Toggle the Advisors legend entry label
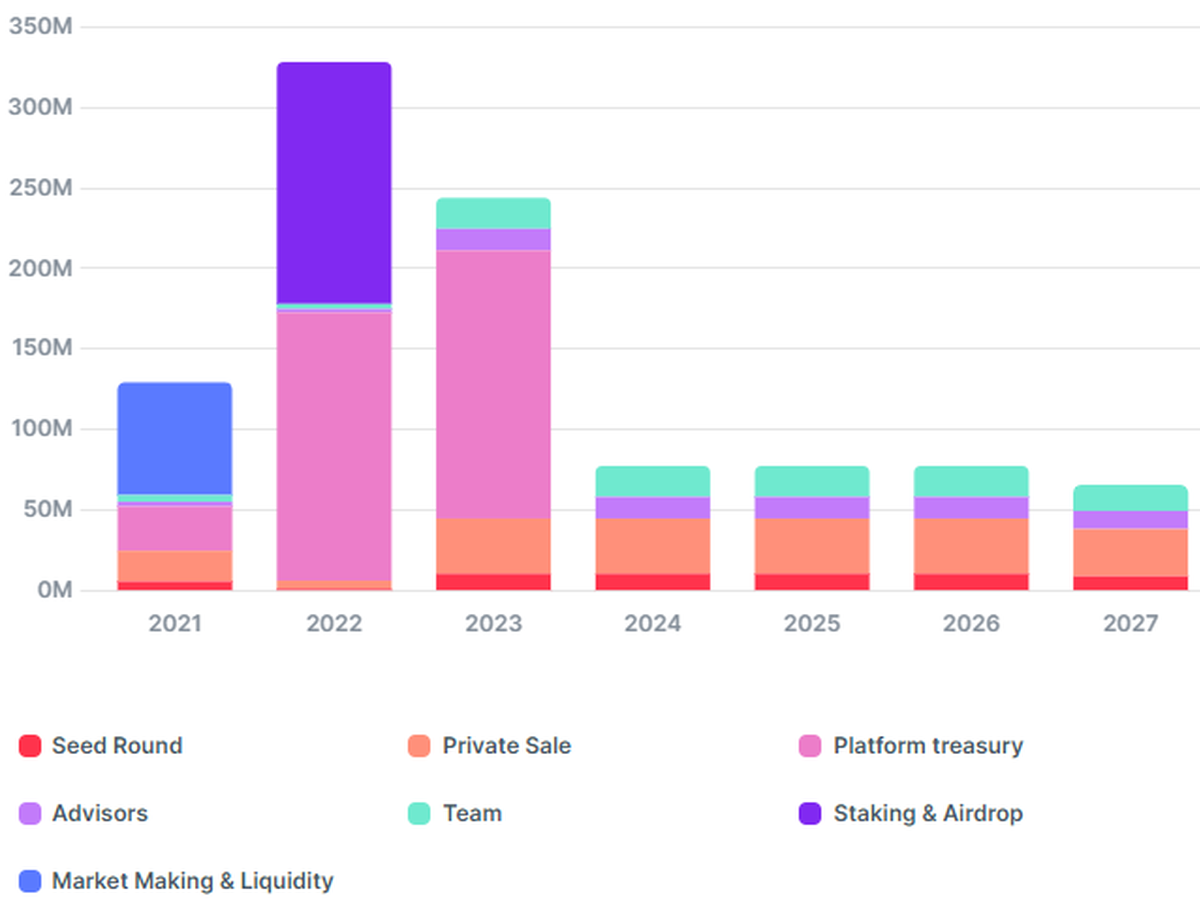This screenshot has width=1200, height=900. 99,814
